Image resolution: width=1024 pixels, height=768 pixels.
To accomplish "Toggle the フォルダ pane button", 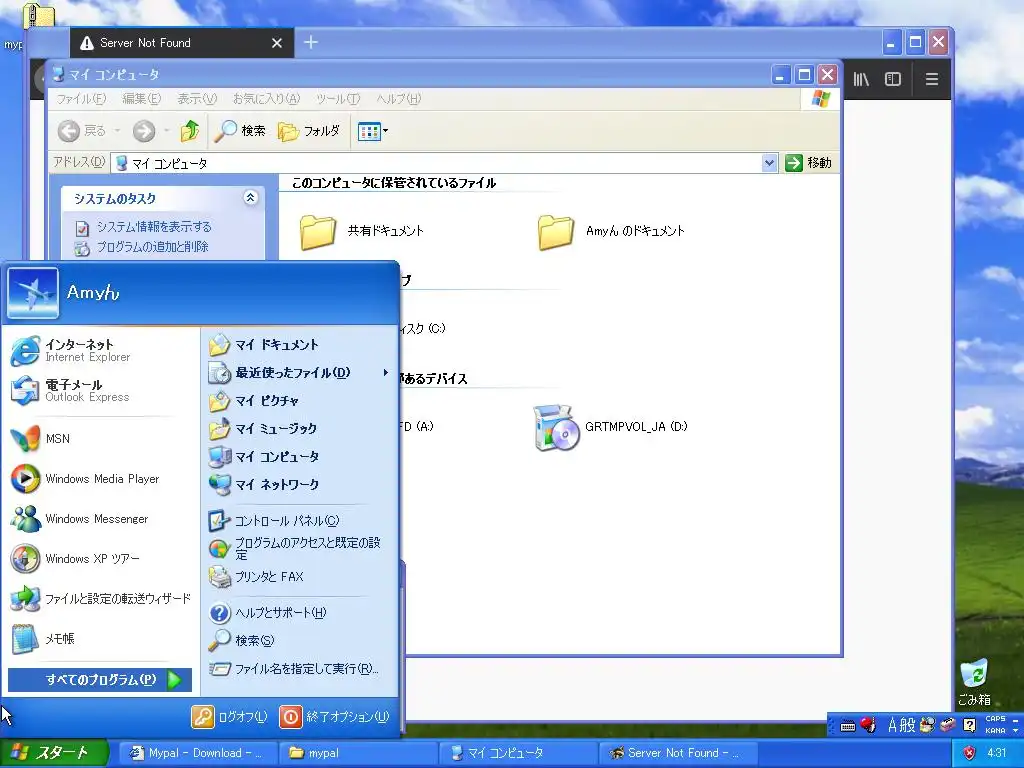I will 308,131.
